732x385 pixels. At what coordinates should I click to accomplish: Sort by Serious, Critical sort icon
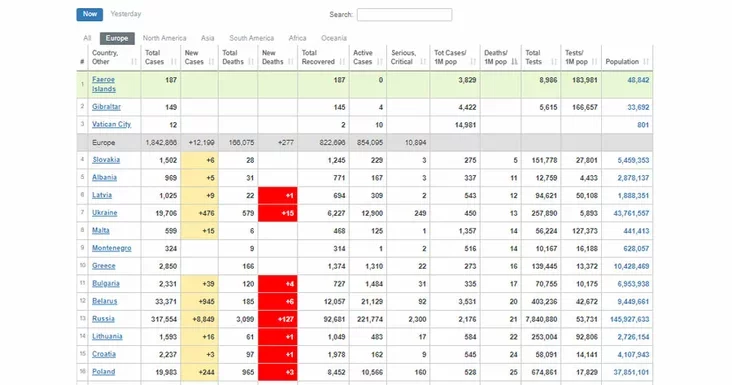(423, 62)
